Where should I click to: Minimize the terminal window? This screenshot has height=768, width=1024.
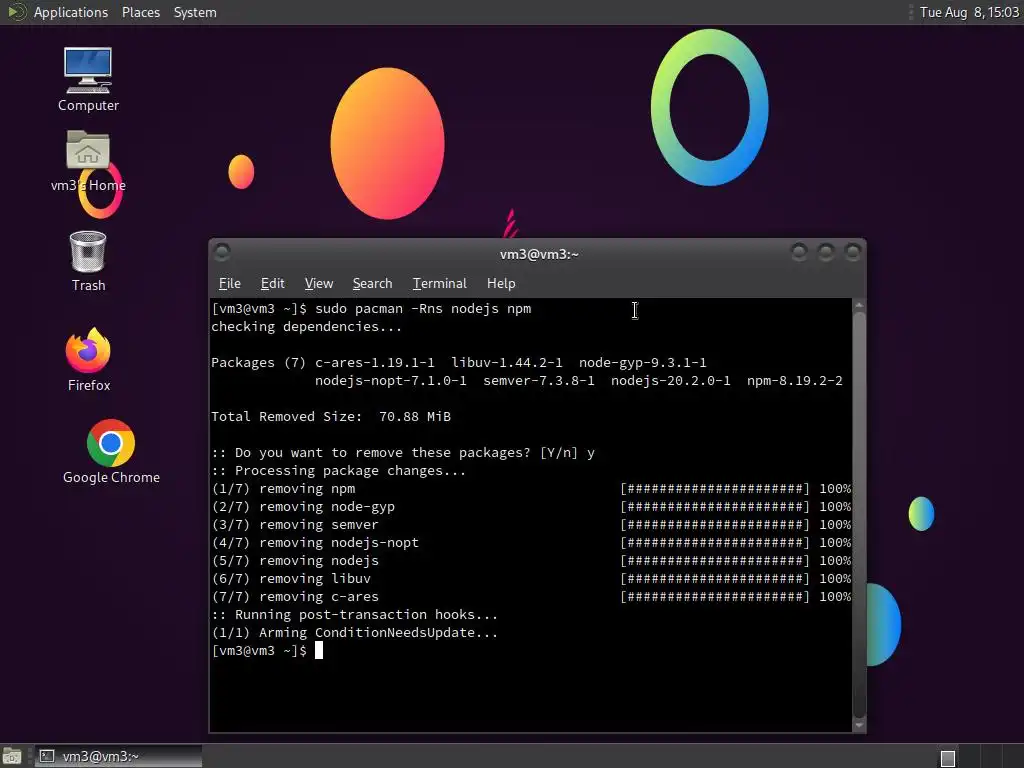pos(799,251)
